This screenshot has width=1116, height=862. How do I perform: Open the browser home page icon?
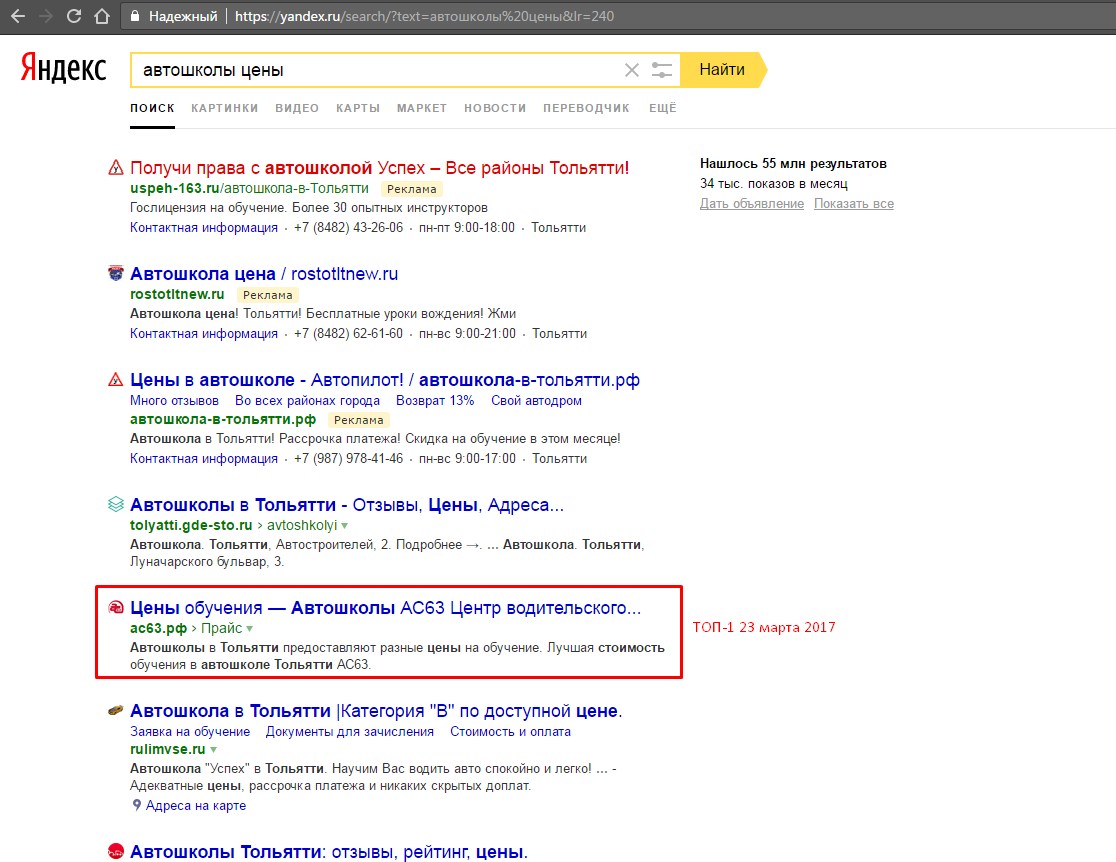pyautogui.click(x=102, y=16)
